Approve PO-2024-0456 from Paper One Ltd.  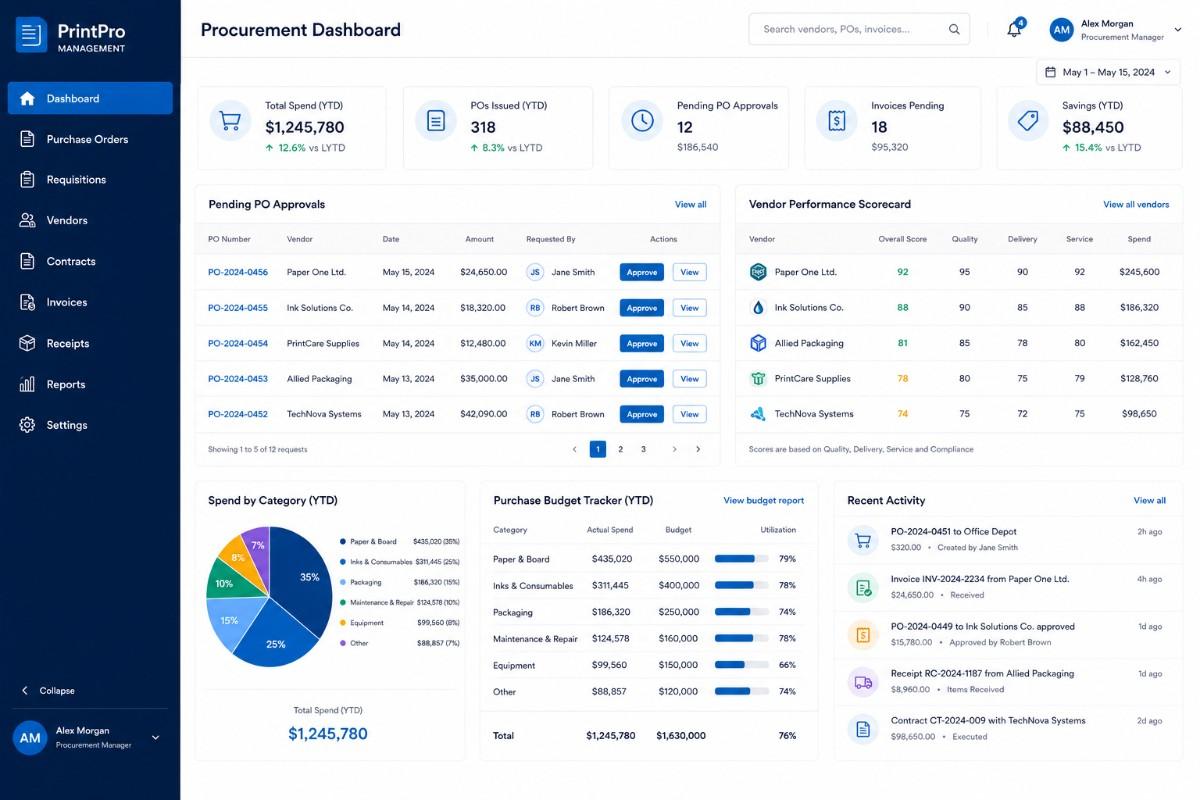(x=642, y=272)
